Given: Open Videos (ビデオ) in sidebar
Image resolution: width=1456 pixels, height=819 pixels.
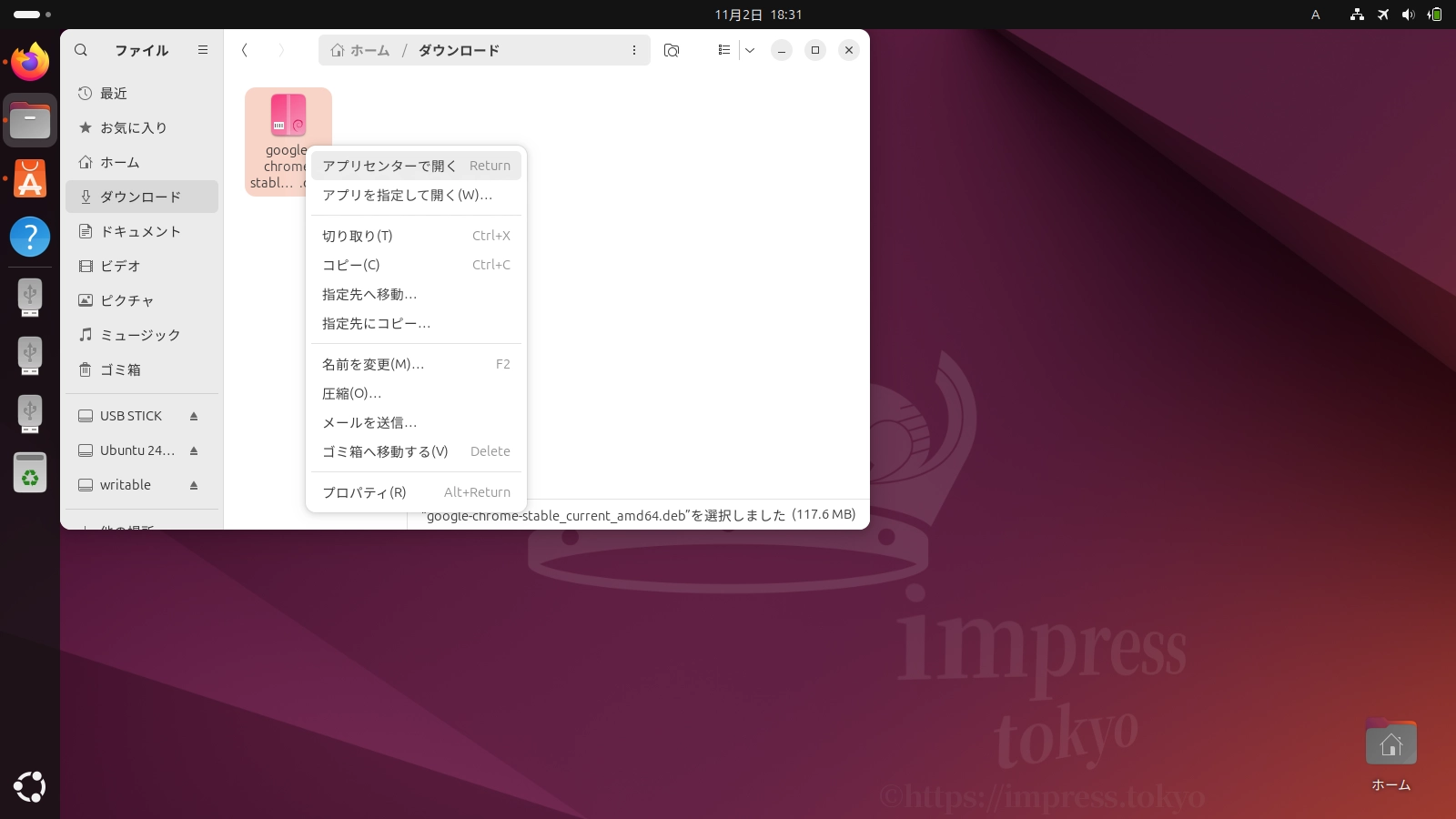Looking at the screenshot, I should click(142, 266).
